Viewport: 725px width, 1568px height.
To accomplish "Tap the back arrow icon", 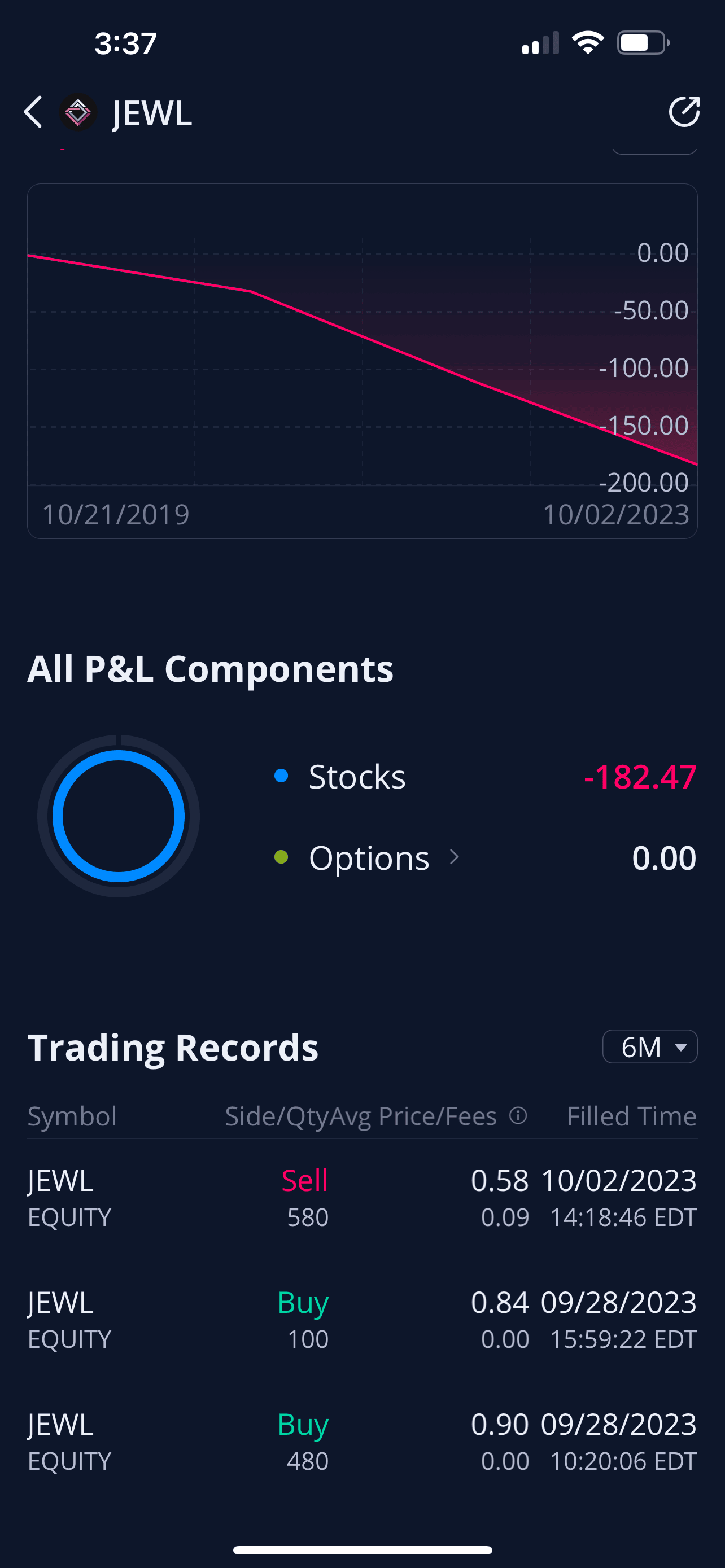I will pos(33,113).
